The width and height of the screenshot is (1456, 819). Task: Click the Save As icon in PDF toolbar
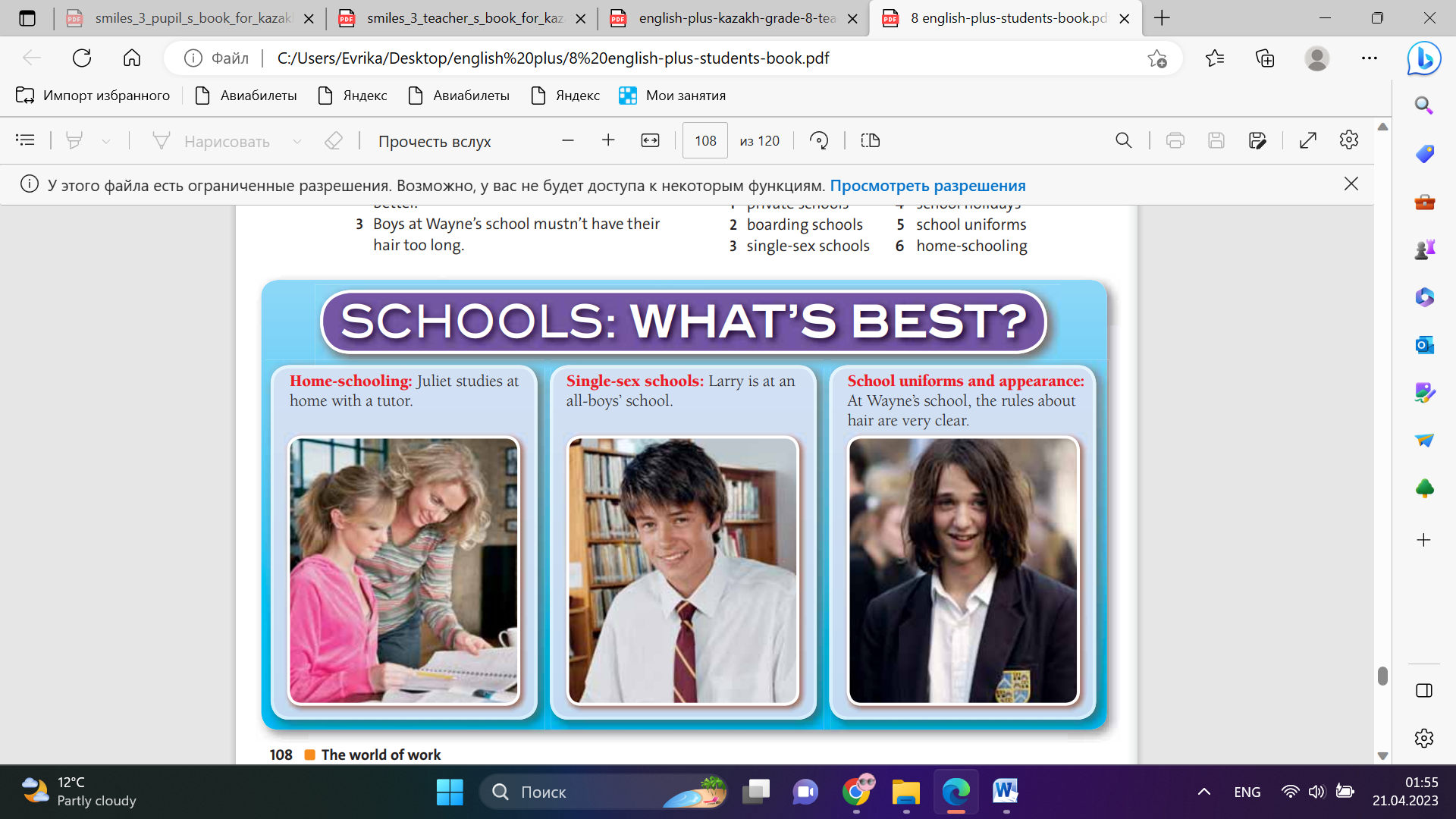1257,141
